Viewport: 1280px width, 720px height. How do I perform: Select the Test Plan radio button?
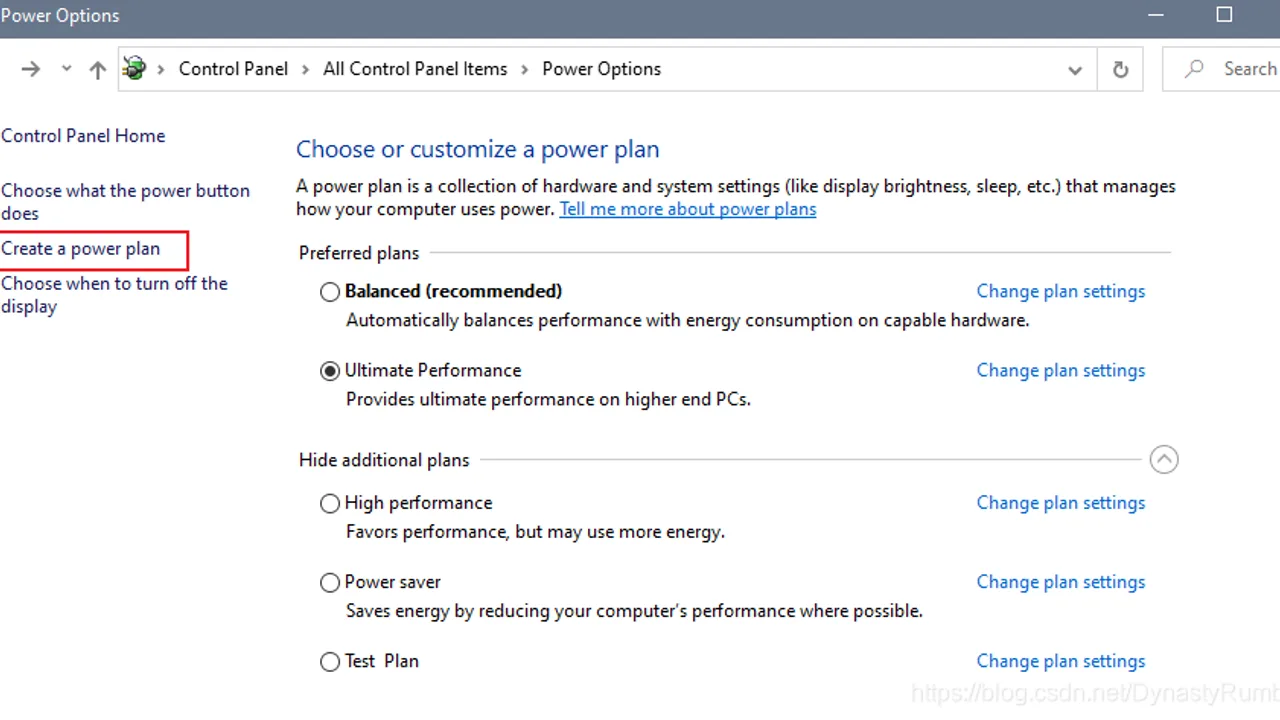click(330, 662)
